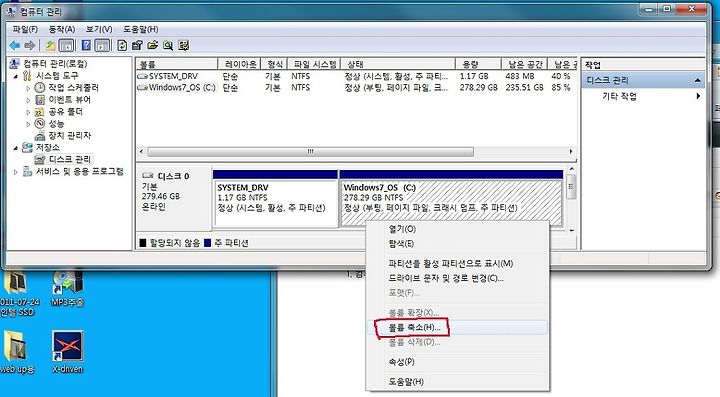Click the web up용 desktop folder
Image resolution: width=720 pixels, height=397 pixels.
17,352
